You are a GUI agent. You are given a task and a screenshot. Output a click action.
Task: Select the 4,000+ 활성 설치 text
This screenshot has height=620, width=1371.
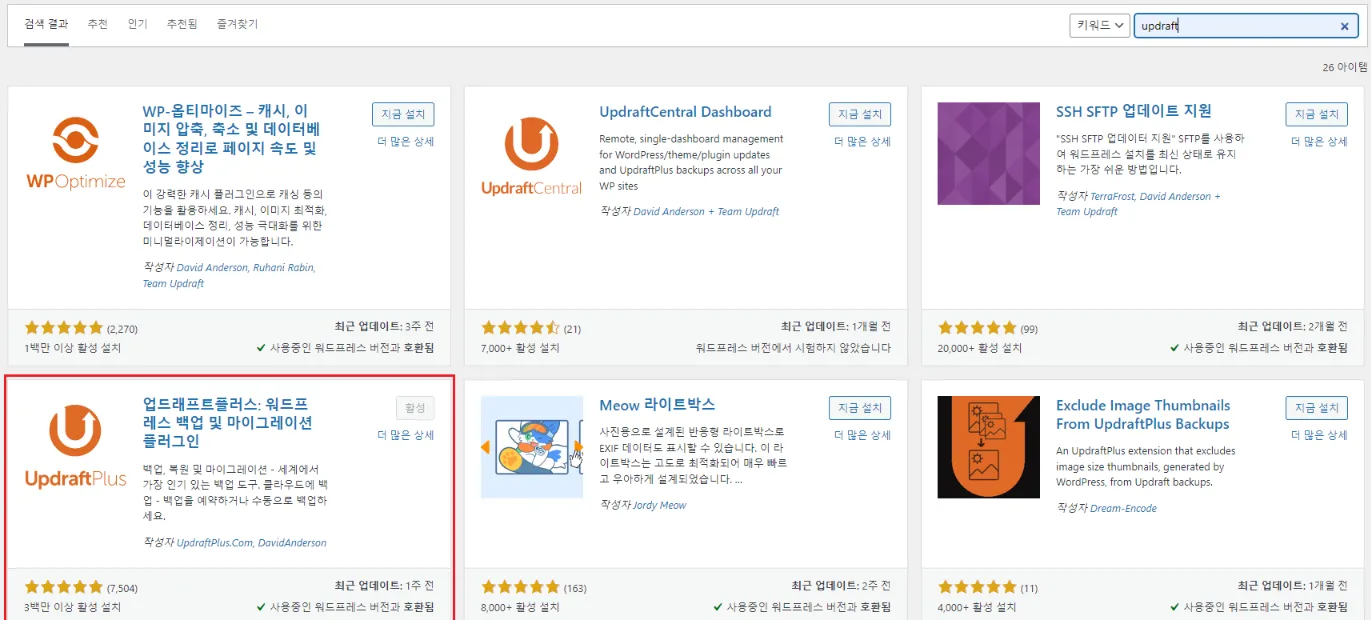point(977,607)
